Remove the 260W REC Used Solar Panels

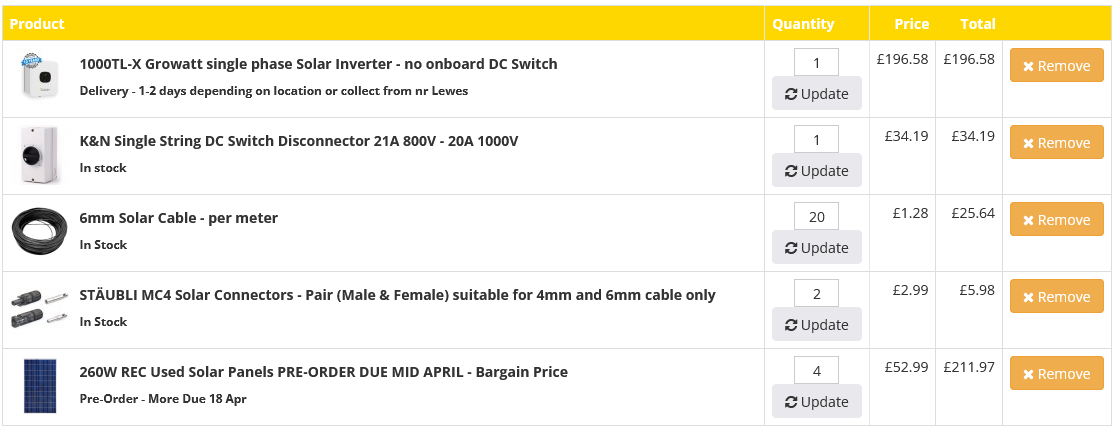[1057, 373]
